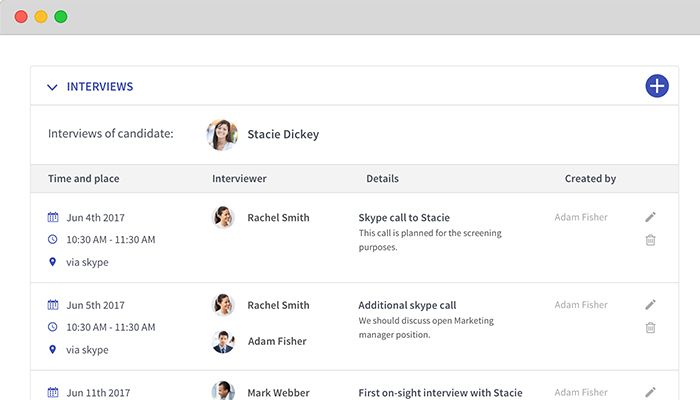Click the location pin for first via skype

(53, 262)
